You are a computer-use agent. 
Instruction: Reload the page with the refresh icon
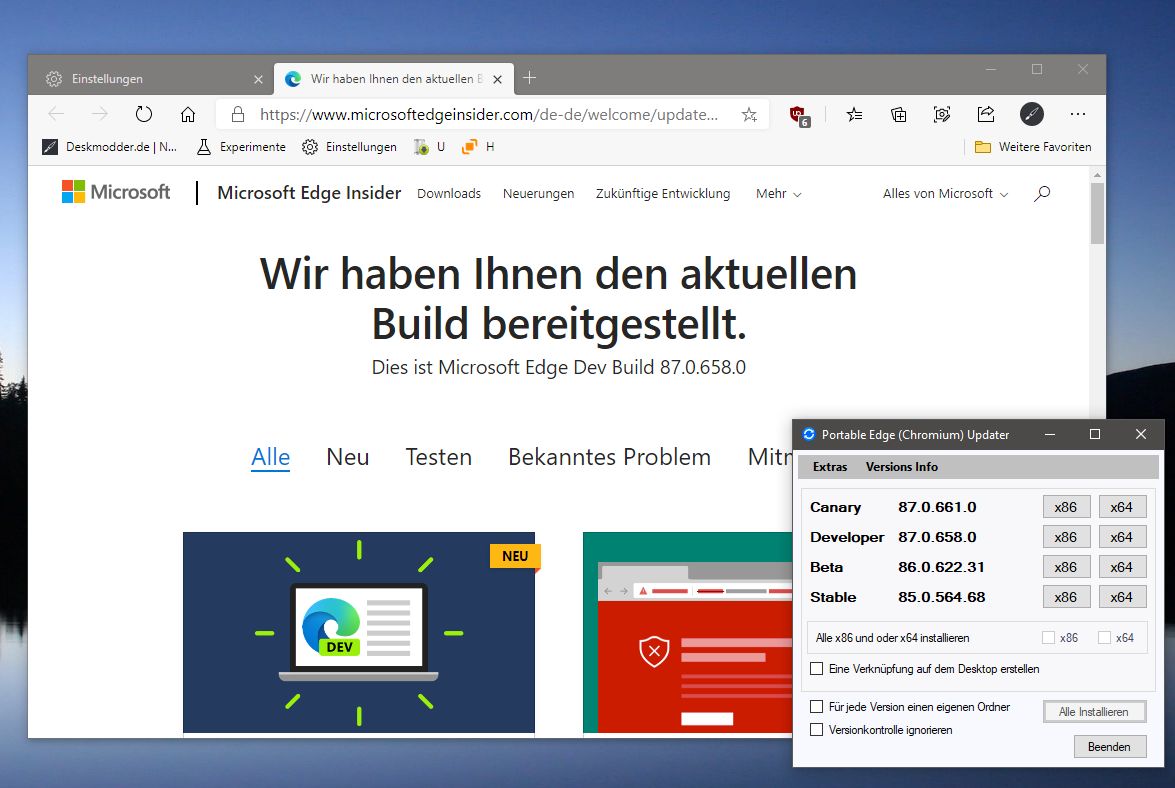point(144,114)
